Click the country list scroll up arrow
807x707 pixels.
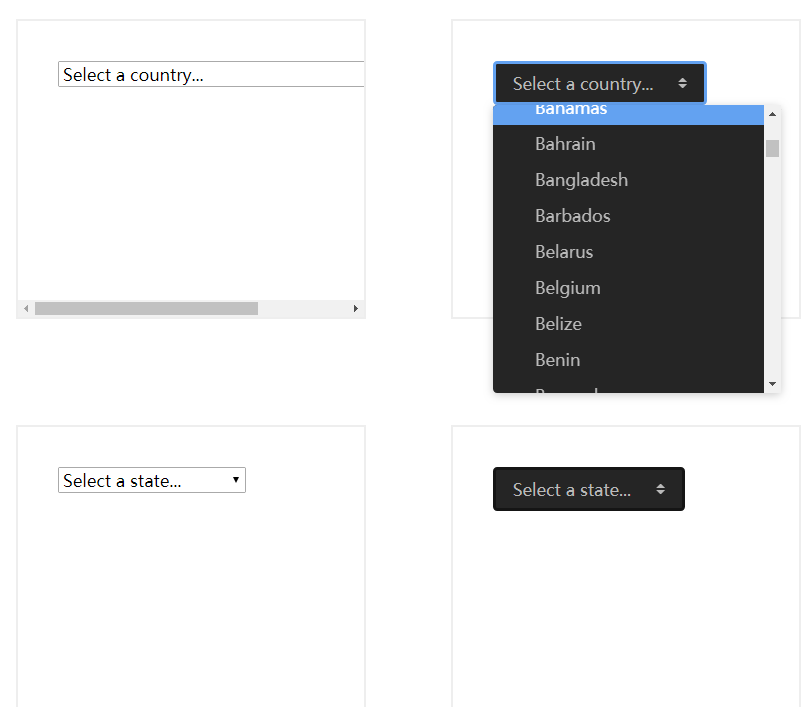772,114
